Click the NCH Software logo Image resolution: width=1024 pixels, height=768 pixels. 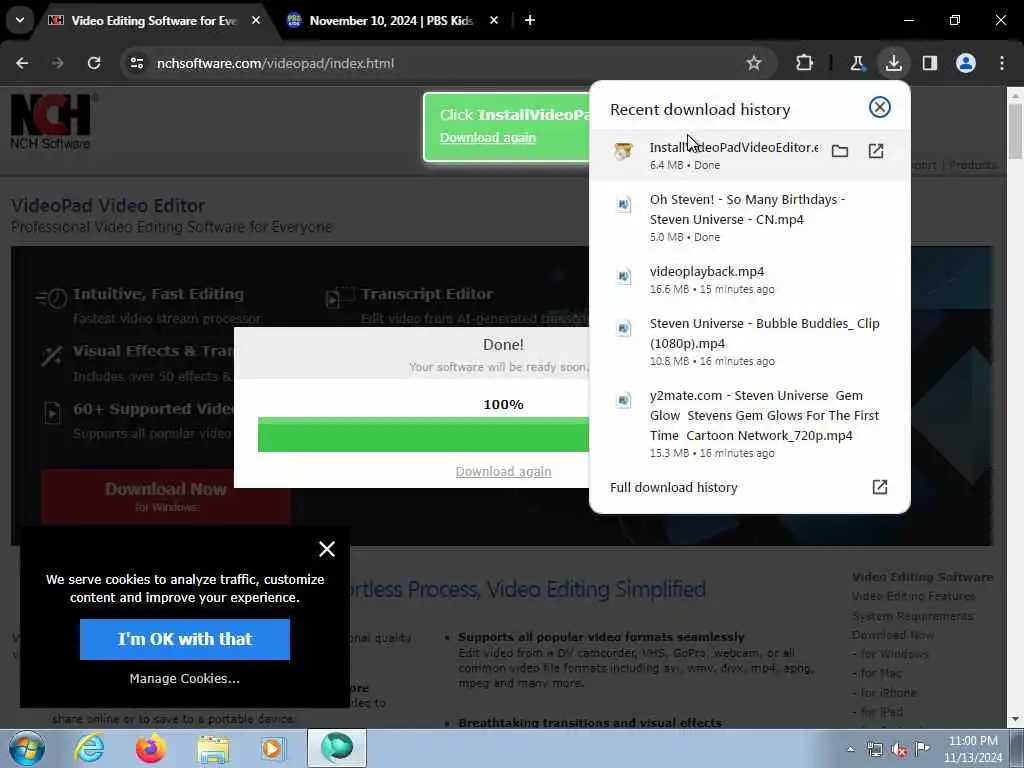[54, 121]
